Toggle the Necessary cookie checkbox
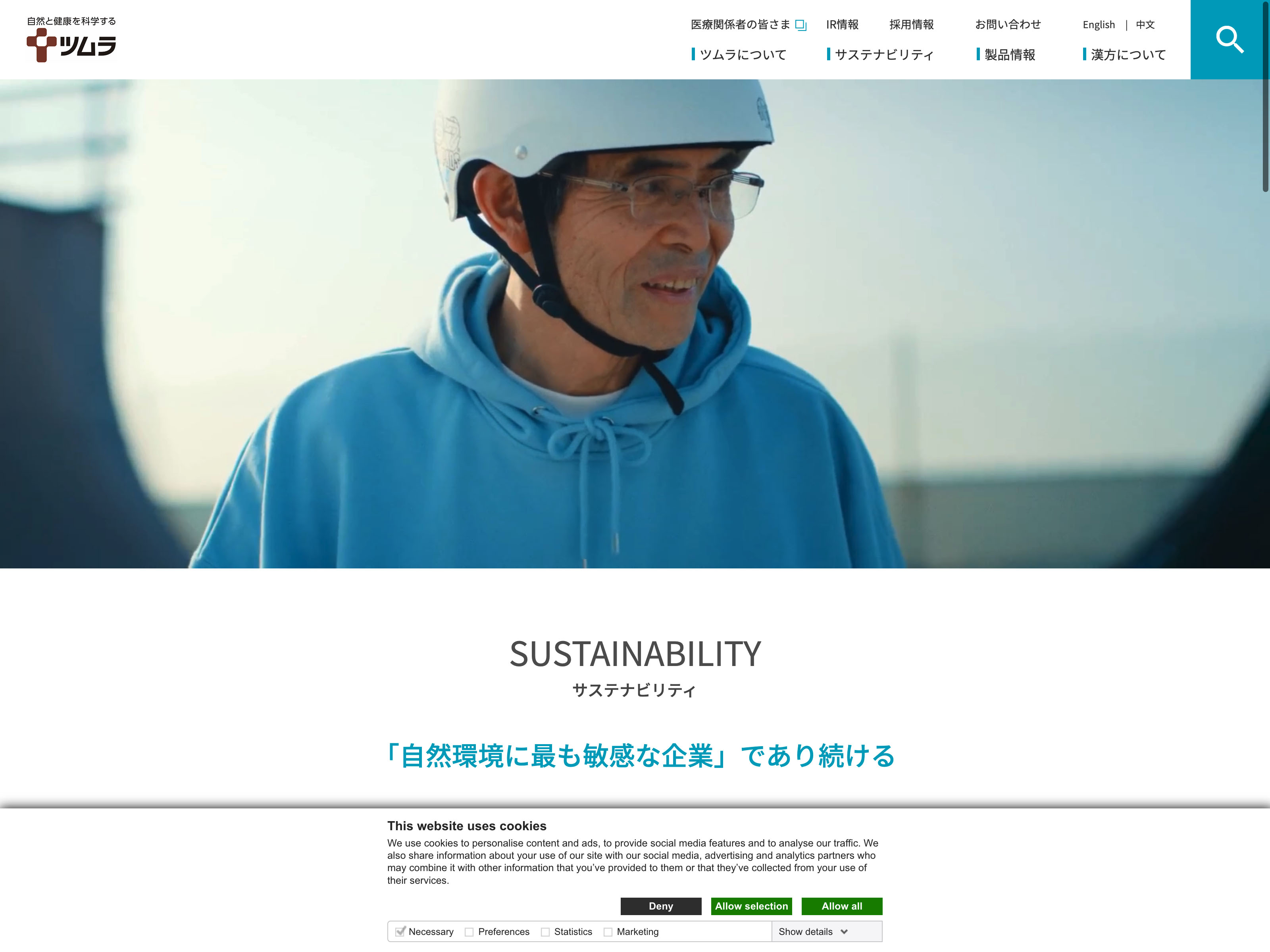Image resolution: width=1270 pixels, height=952 pixels. (400, 931)
